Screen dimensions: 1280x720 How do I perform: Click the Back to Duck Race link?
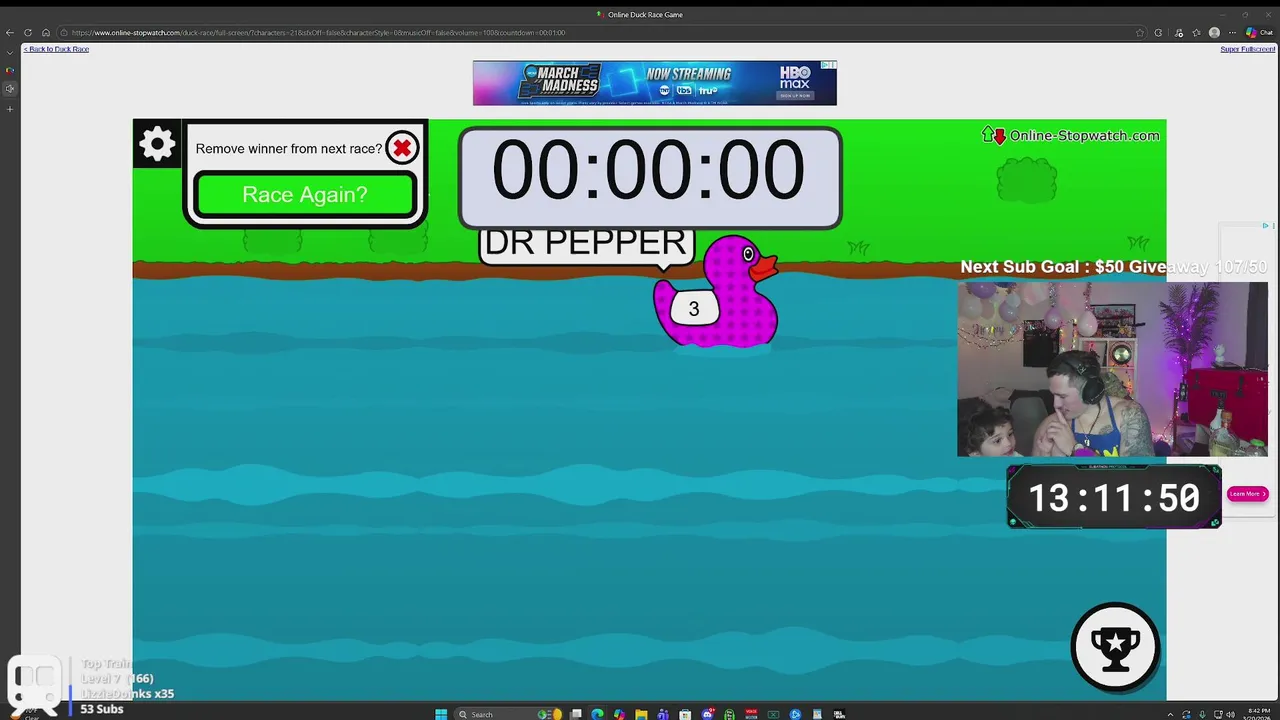pyautogui.click(x=56, y=49)
